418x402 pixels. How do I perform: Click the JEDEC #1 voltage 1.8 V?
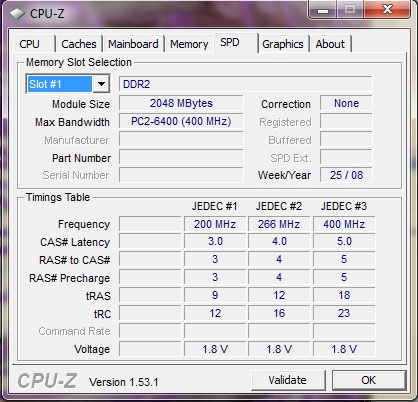click(215, 349)
